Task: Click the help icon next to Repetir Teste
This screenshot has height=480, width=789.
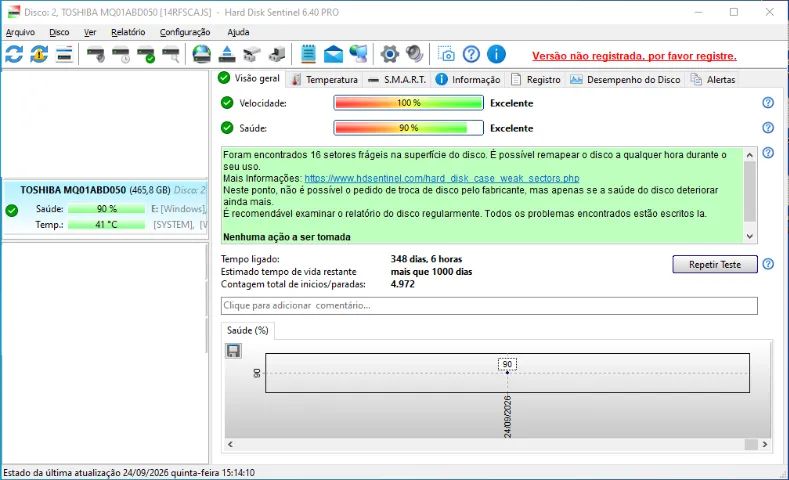Action: [768, 264]
